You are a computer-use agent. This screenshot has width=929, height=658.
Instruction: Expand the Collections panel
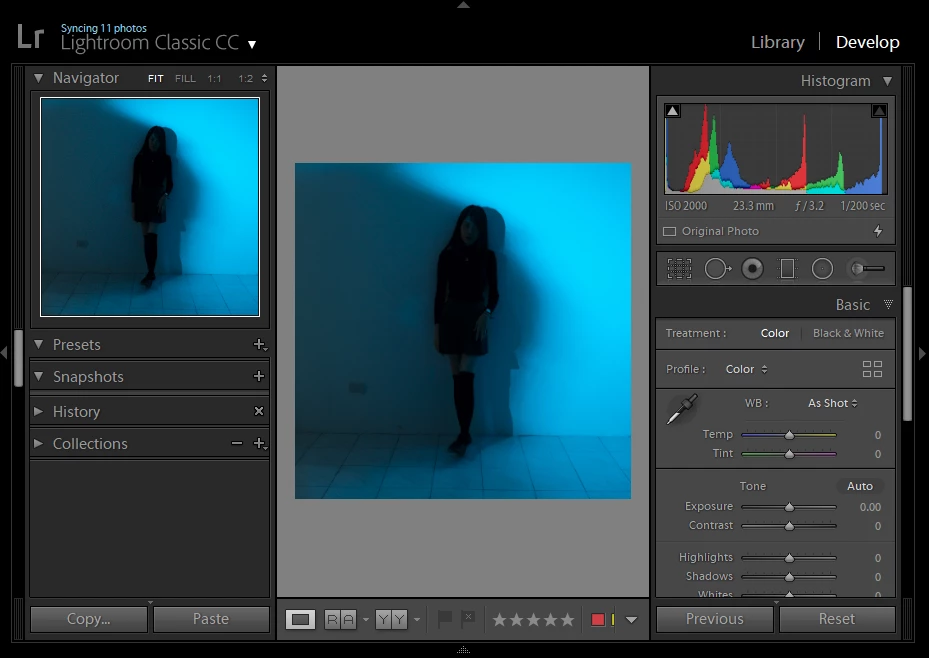pos(39,443)
